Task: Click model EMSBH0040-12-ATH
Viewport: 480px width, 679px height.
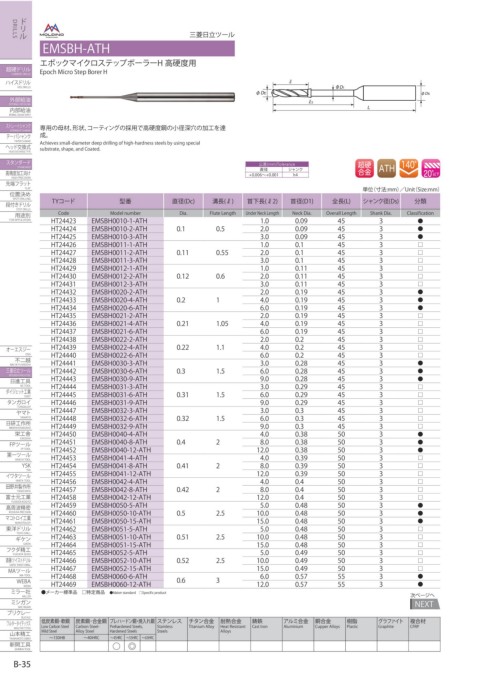Action: coord(121,450)
